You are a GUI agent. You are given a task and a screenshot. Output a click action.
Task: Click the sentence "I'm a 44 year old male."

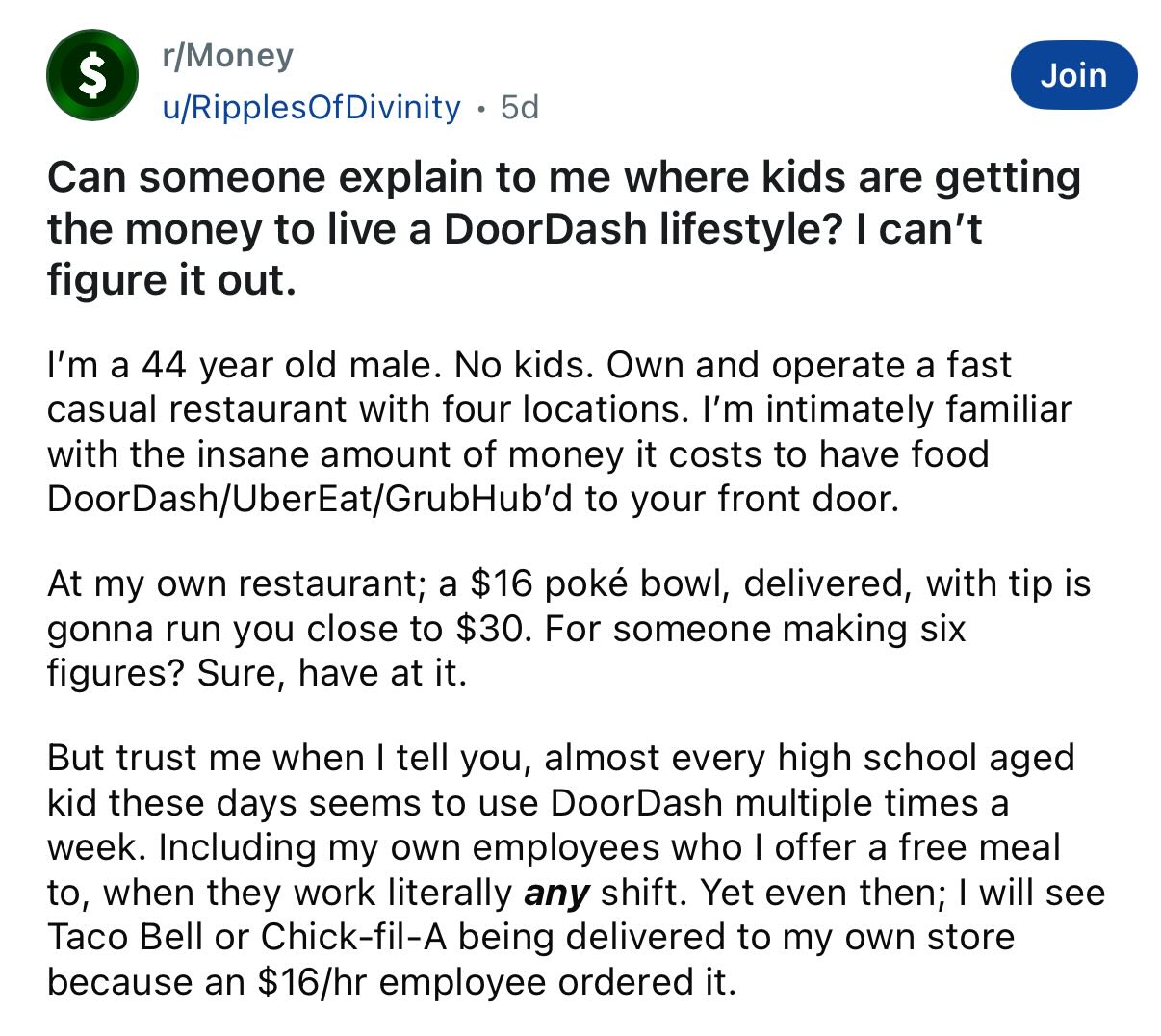(245, 365)
